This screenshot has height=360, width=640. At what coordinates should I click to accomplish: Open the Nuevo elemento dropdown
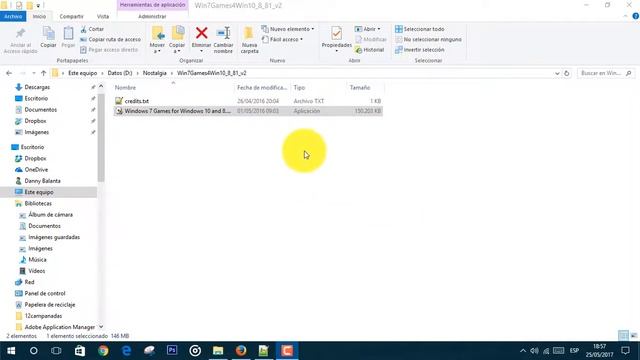click(x=288, y=29)
